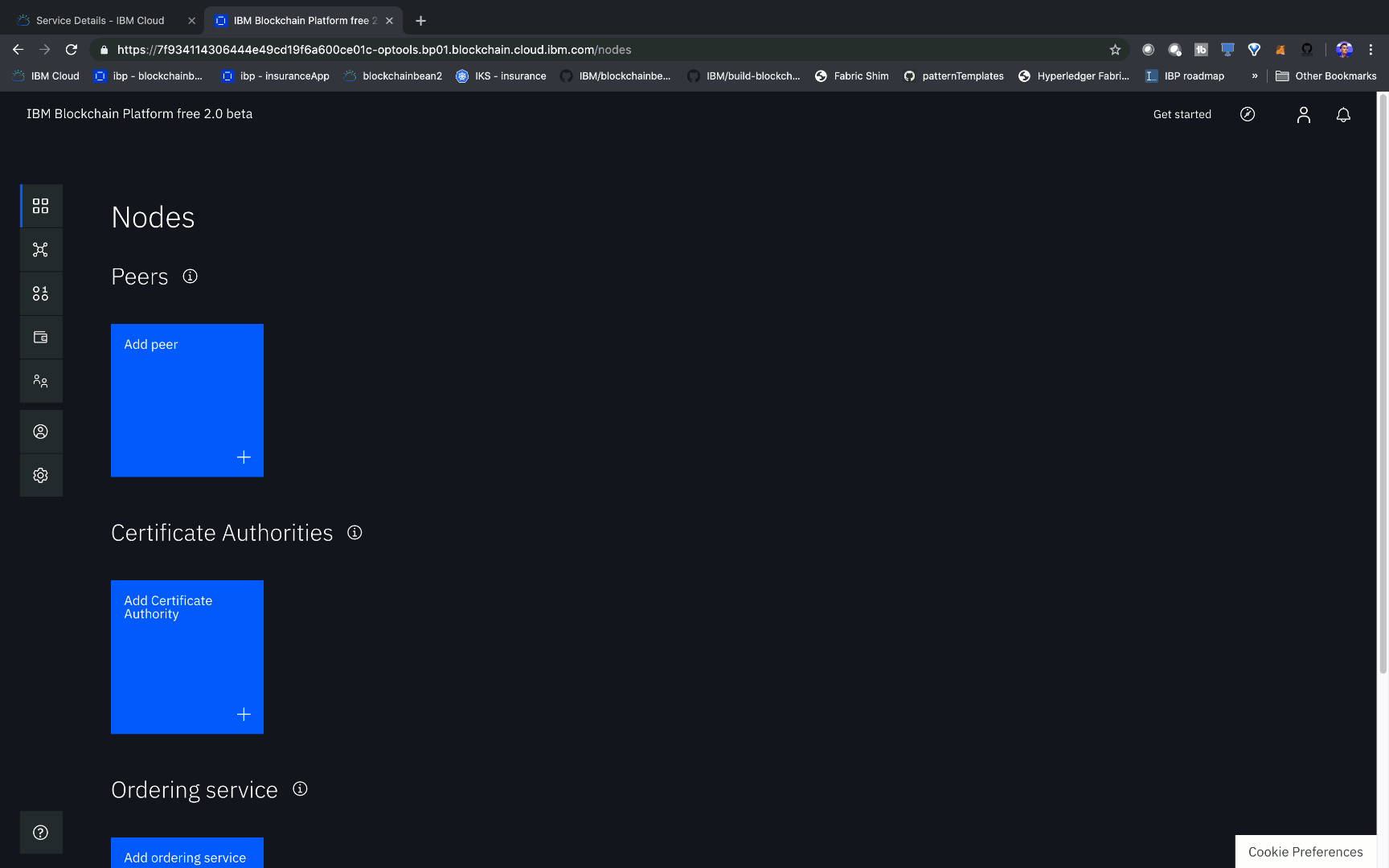1389x868 pixels.
Task: Open the user profile icon in header
Action: (x=1304, y=115)
